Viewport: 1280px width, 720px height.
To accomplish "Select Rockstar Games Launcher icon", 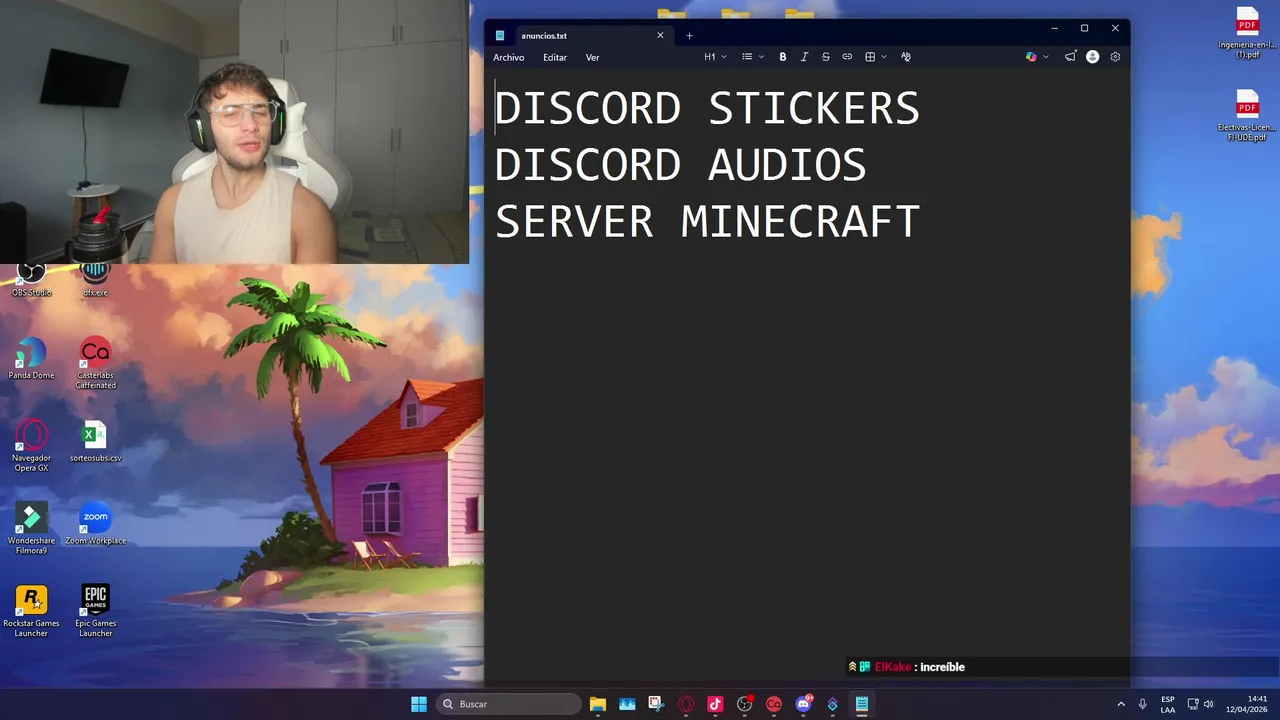I will (x=31, y=610).
